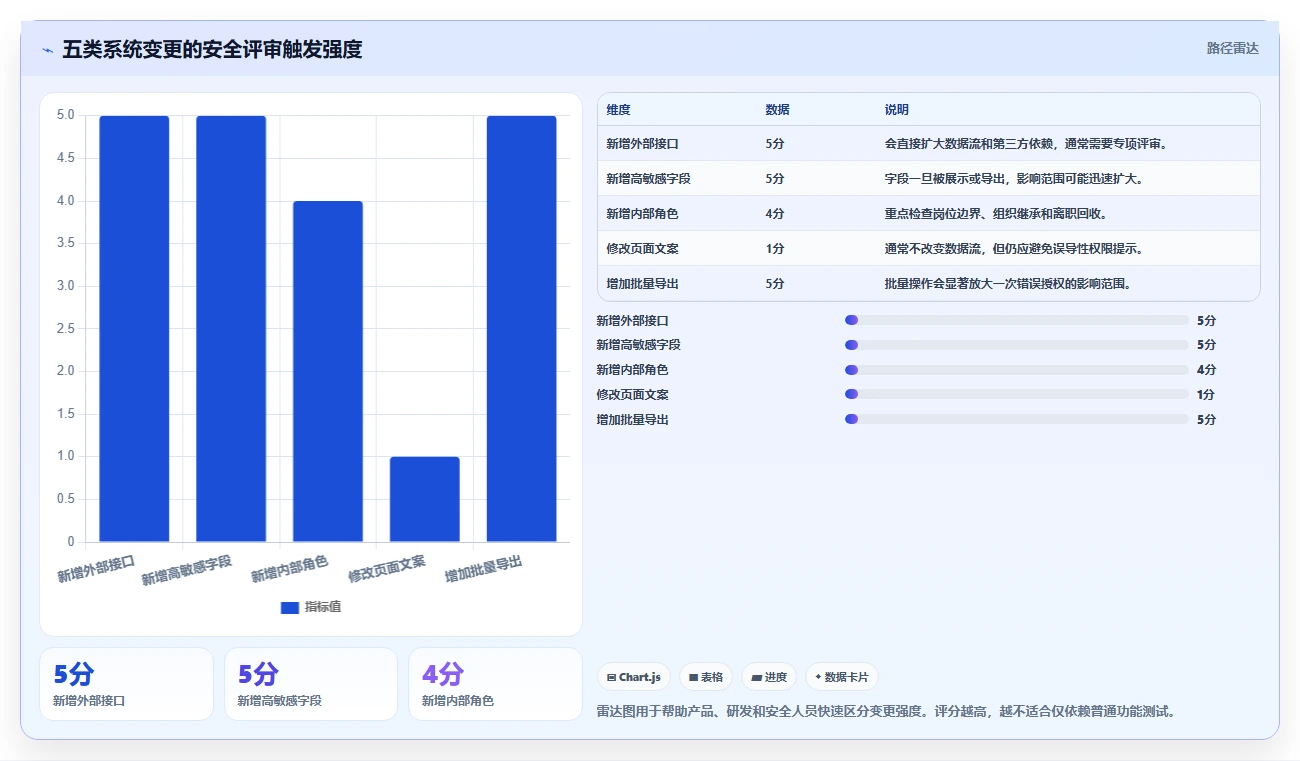Click the lightning icon beside the dashboard title
This screenshot has height=761, width=1300.
(x=48, y=49)
